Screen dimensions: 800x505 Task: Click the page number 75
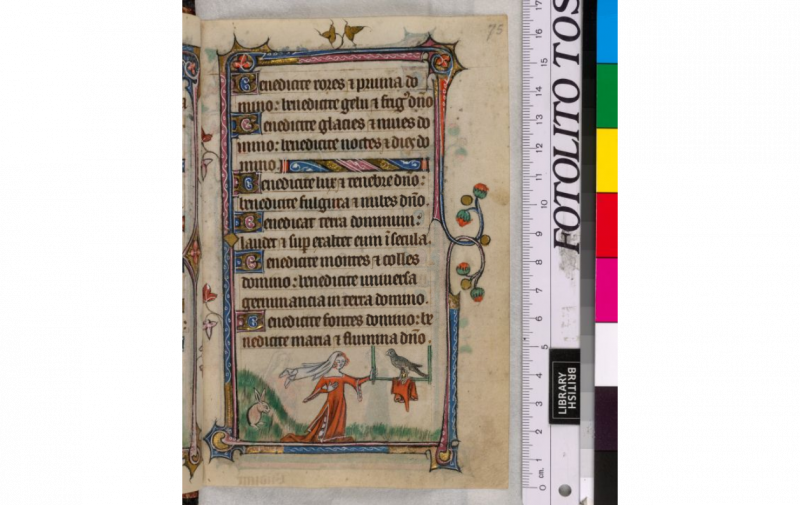coord(493,32)
